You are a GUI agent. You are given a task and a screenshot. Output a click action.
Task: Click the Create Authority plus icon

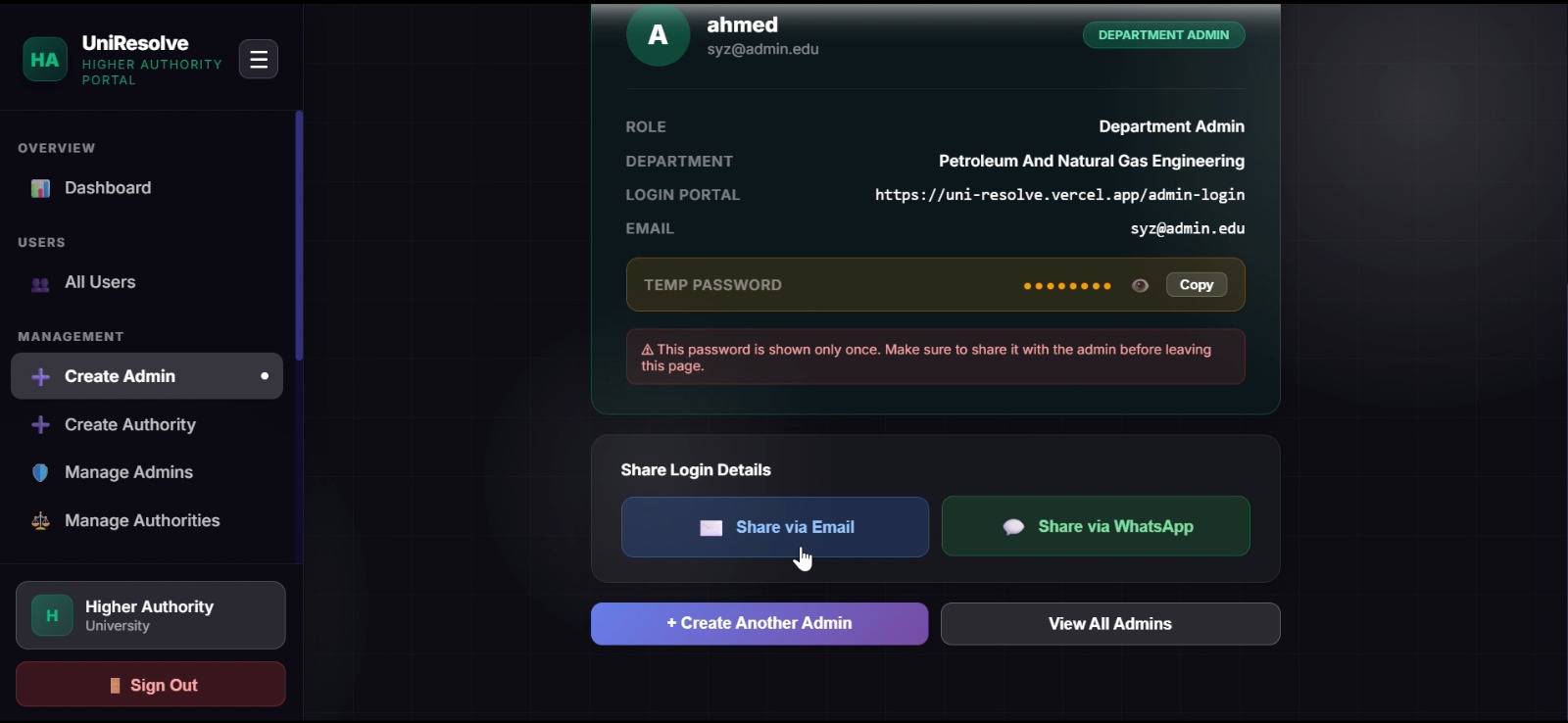(x=40, y=425)
